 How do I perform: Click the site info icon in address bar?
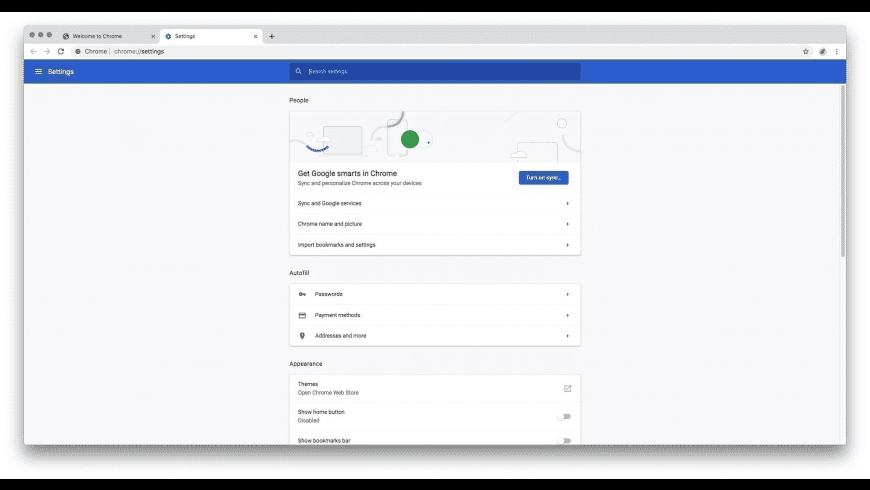click(78, 52)
